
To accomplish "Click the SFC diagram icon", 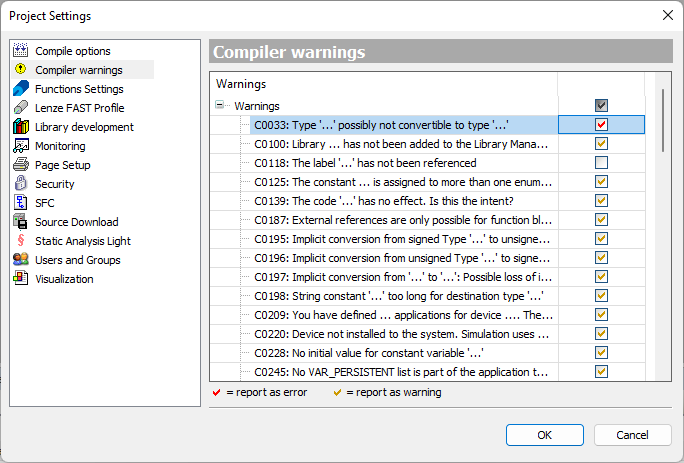I will [x=21, y=202].
